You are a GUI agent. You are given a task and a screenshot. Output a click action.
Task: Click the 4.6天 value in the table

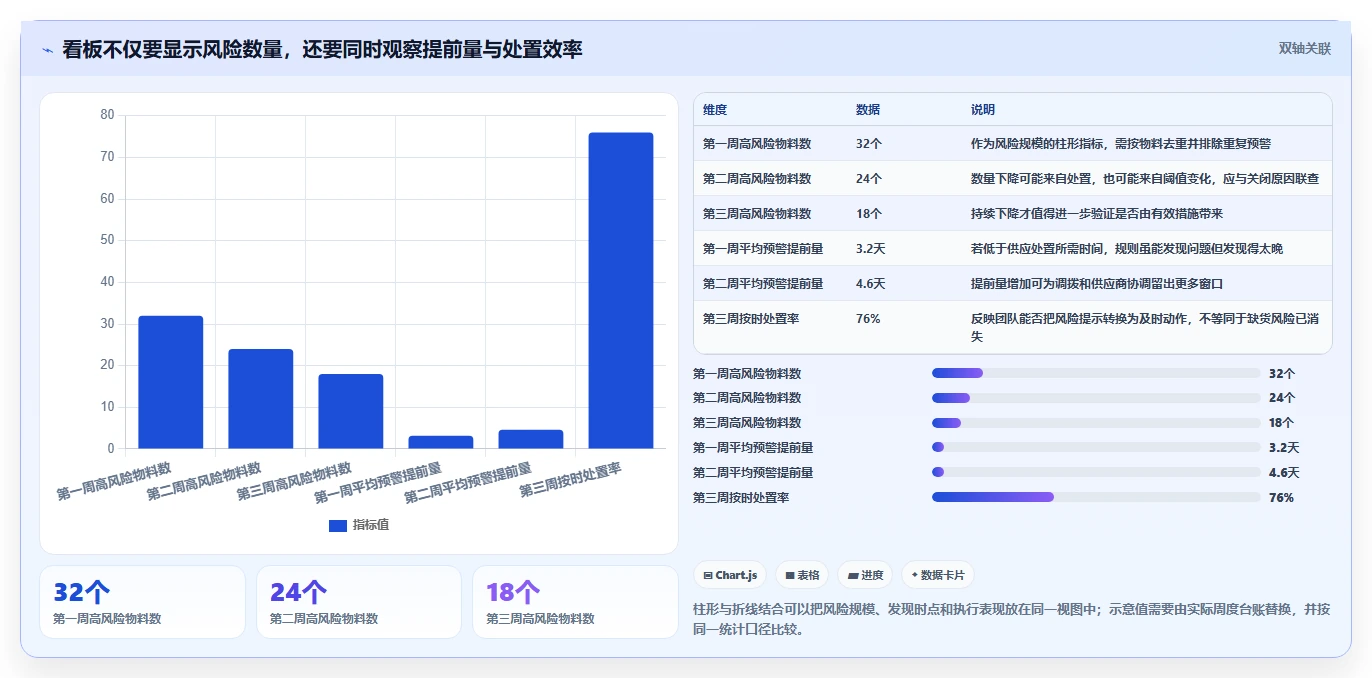coord(871,284)
